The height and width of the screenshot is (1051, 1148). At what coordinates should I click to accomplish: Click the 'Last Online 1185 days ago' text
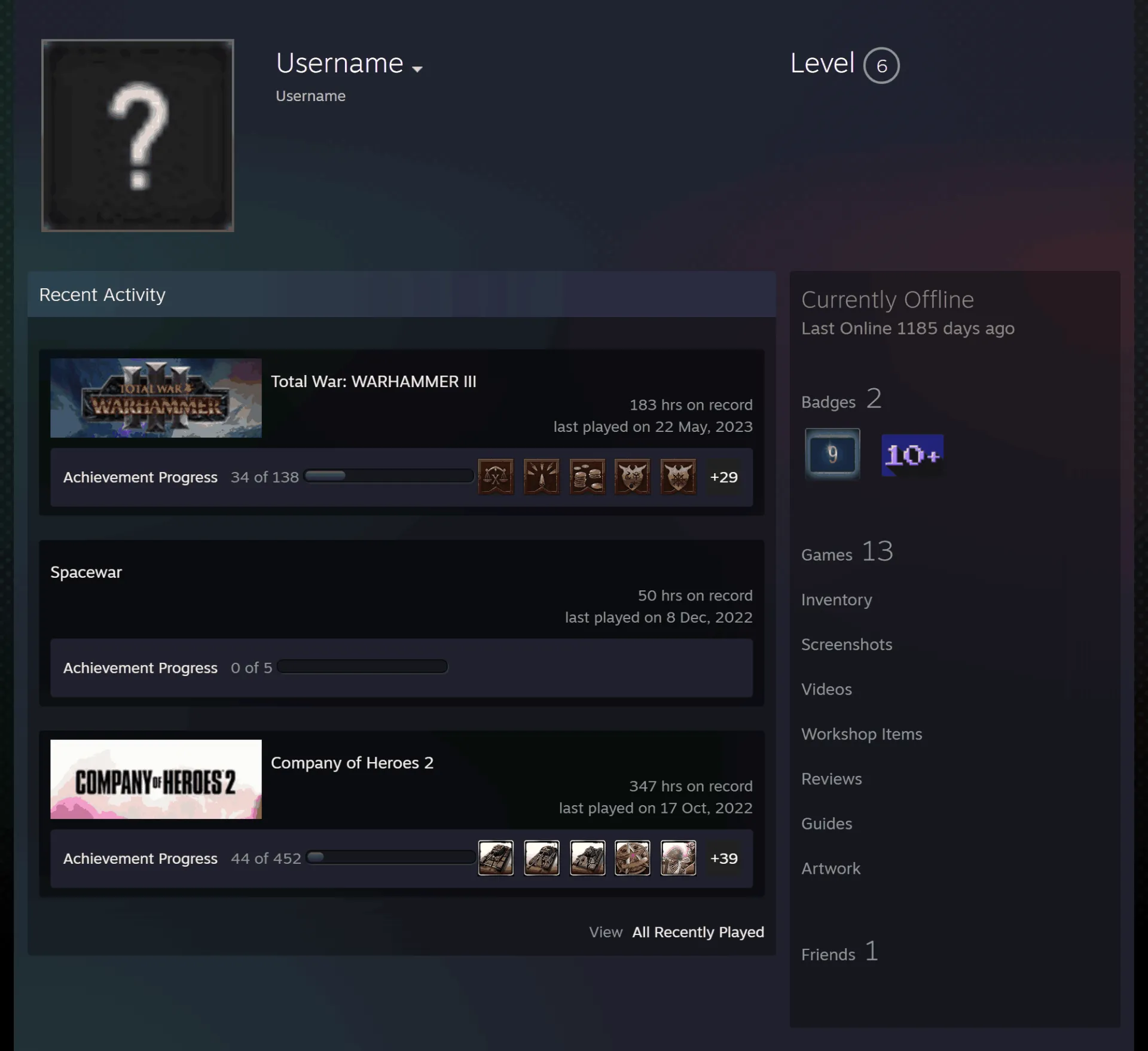(x=908, y=328)
